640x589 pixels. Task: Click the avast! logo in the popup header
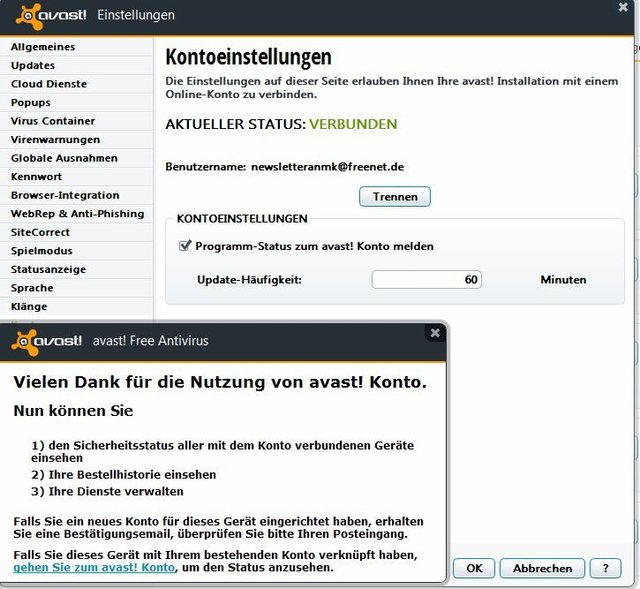[47, 342]
